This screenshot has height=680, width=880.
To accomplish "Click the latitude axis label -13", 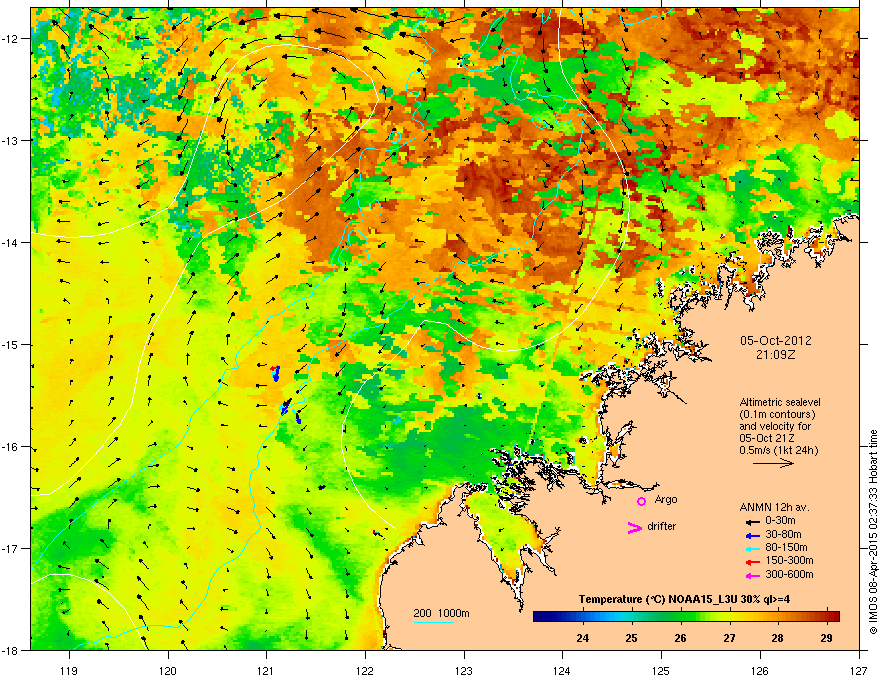I will (11, 140).
